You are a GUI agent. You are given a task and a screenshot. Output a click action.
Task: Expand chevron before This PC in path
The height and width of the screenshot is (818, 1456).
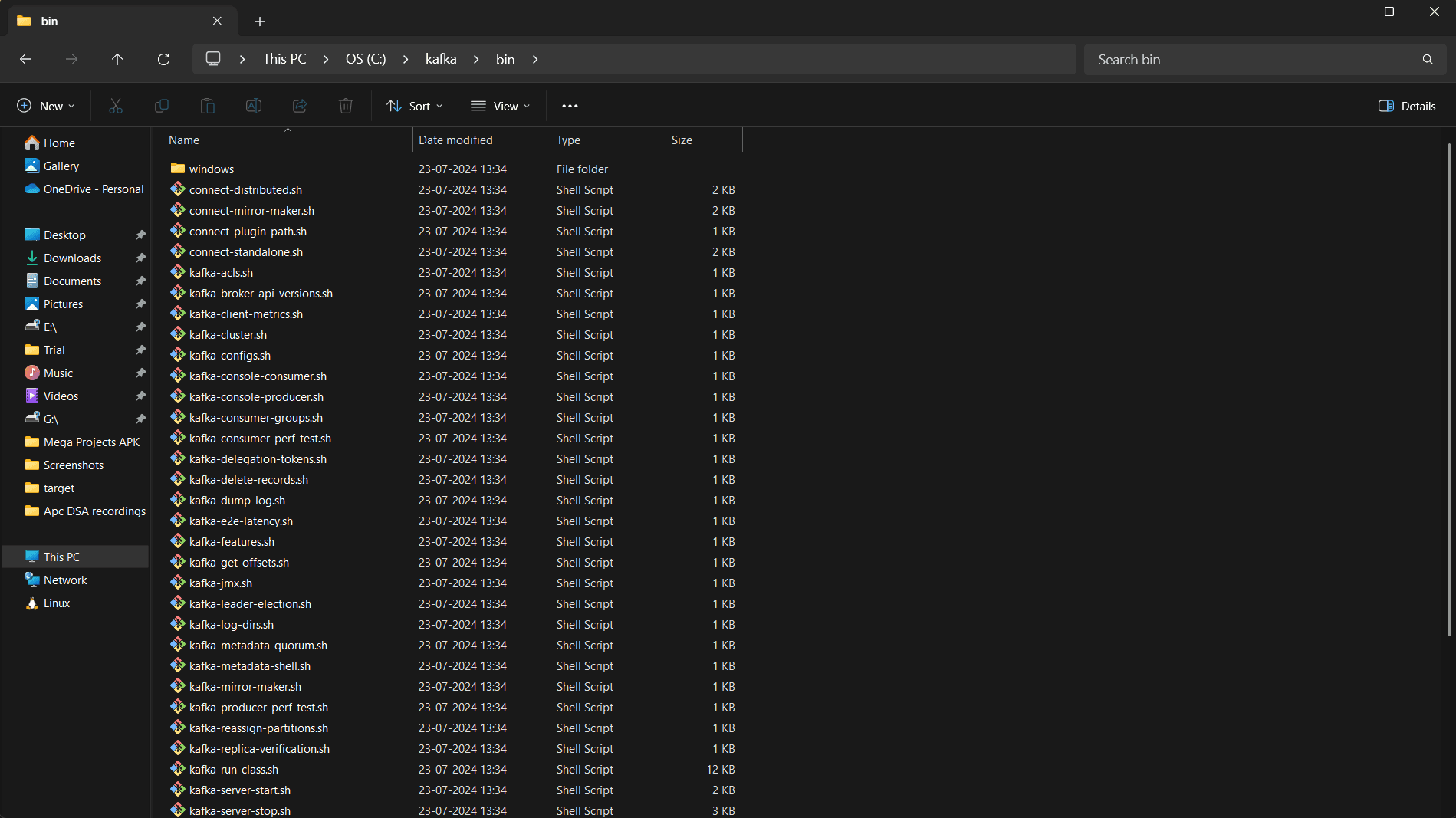(242, 59)
